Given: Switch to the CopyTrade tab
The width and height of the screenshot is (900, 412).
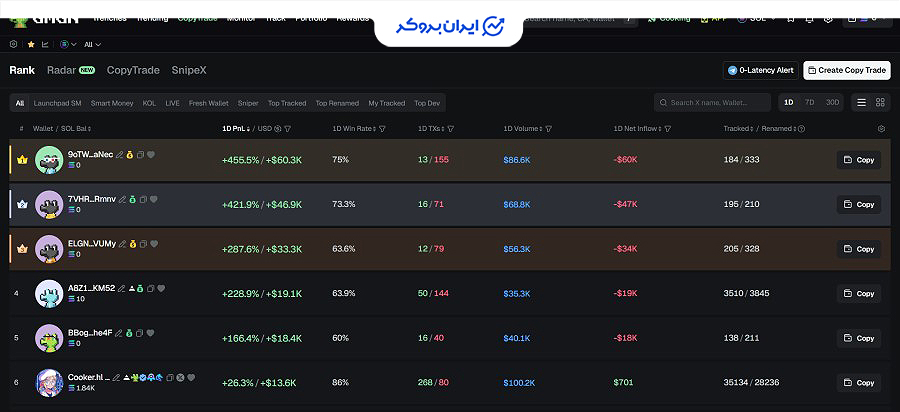Looking at the screenshot, I should tap(133, 70).
